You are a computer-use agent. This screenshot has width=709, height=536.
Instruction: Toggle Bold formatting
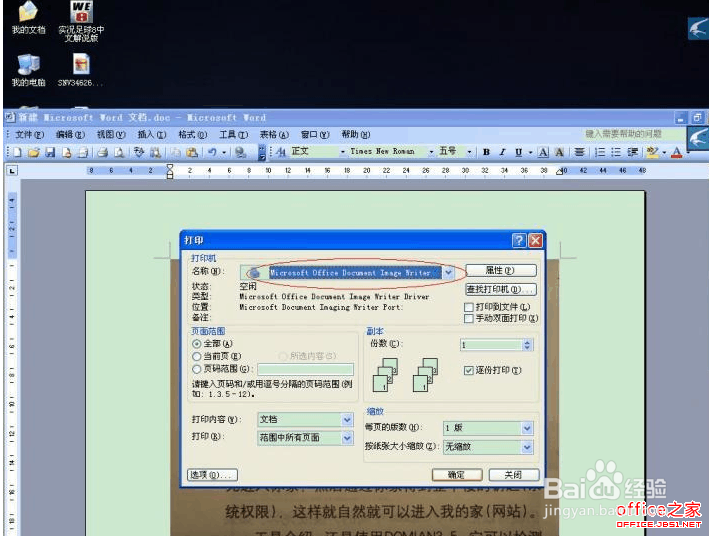point(486,152)
